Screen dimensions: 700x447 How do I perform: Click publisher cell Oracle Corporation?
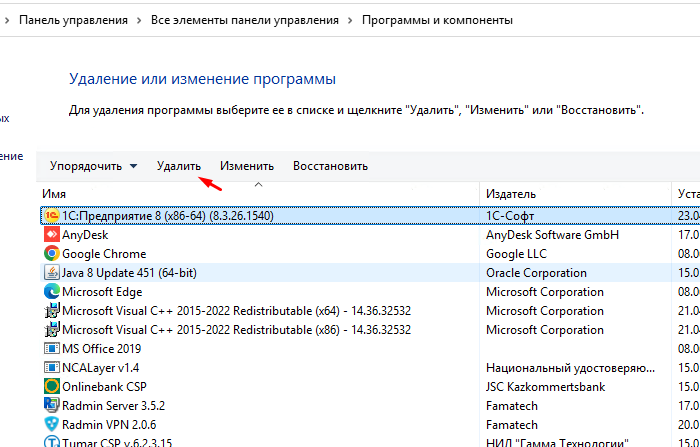pyautogui.click(x=536, y=273)
